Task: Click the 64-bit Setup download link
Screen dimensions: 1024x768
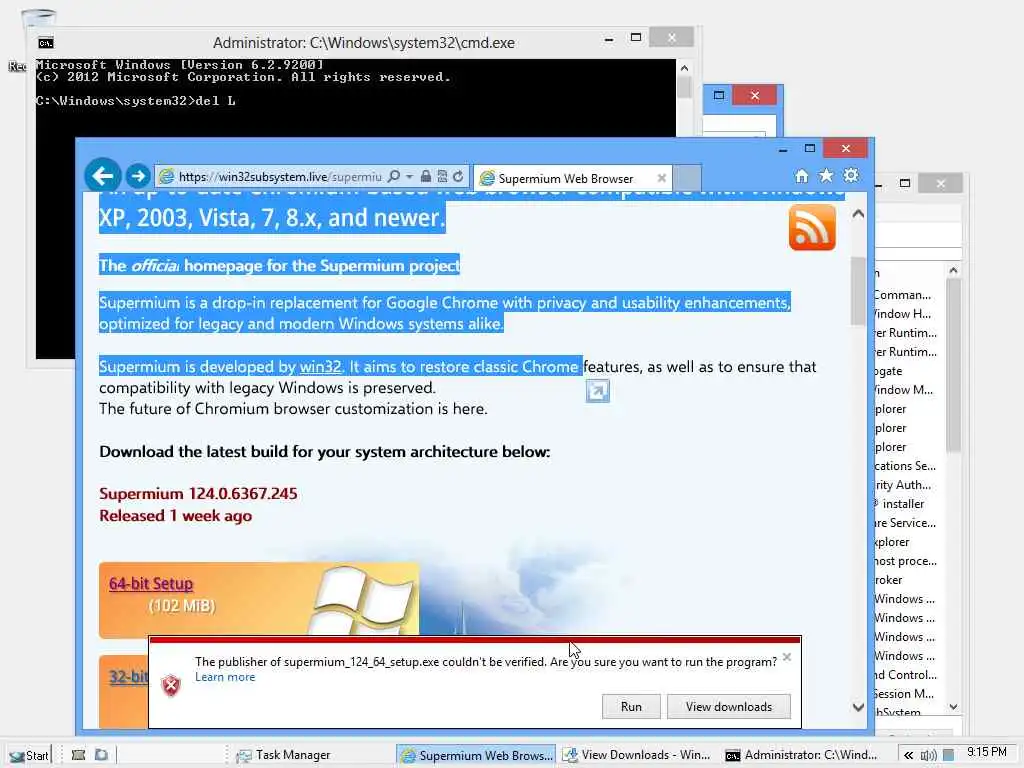Action: 151,583
